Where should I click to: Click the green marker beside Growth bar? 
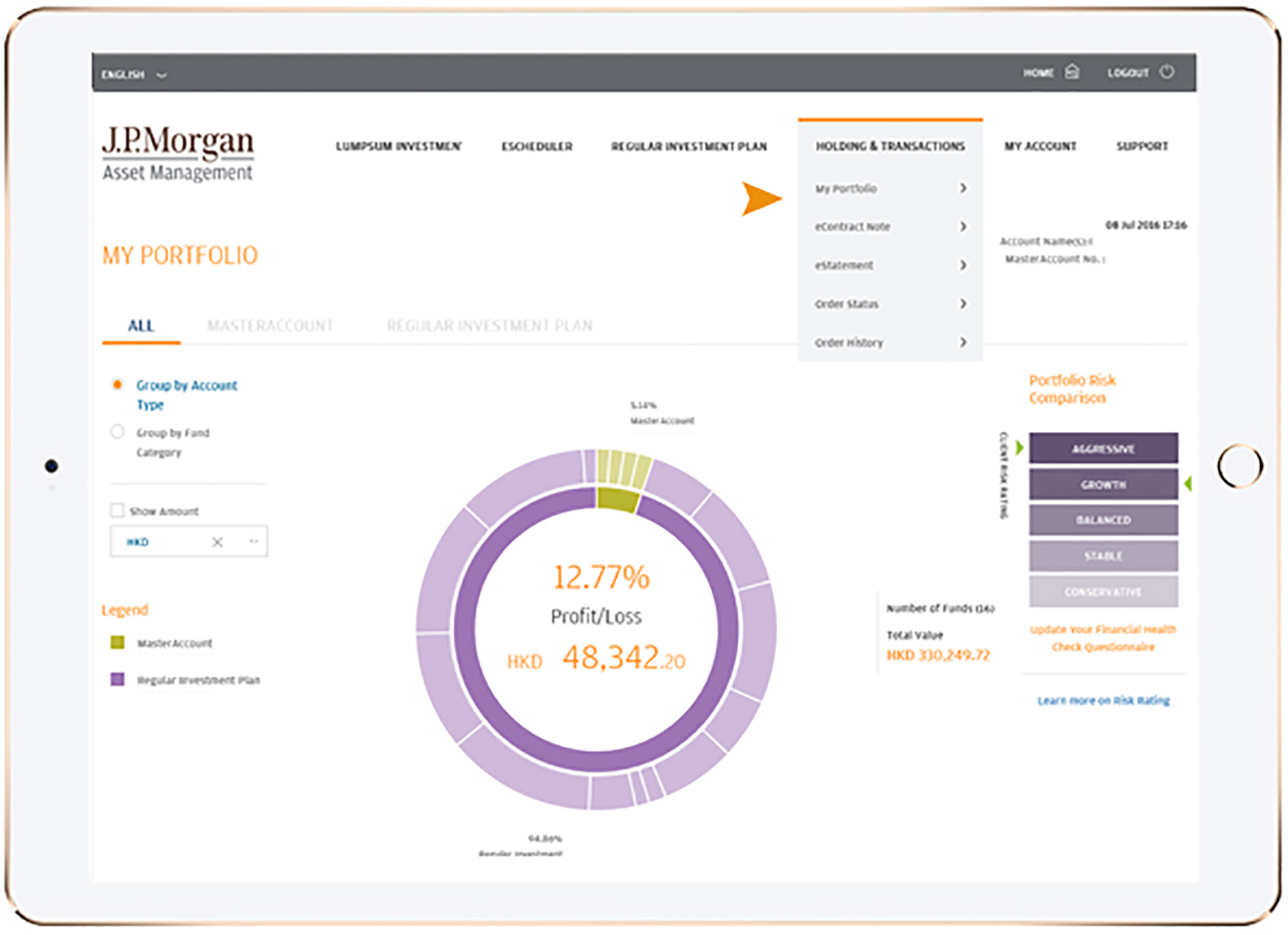(1188, 483)
